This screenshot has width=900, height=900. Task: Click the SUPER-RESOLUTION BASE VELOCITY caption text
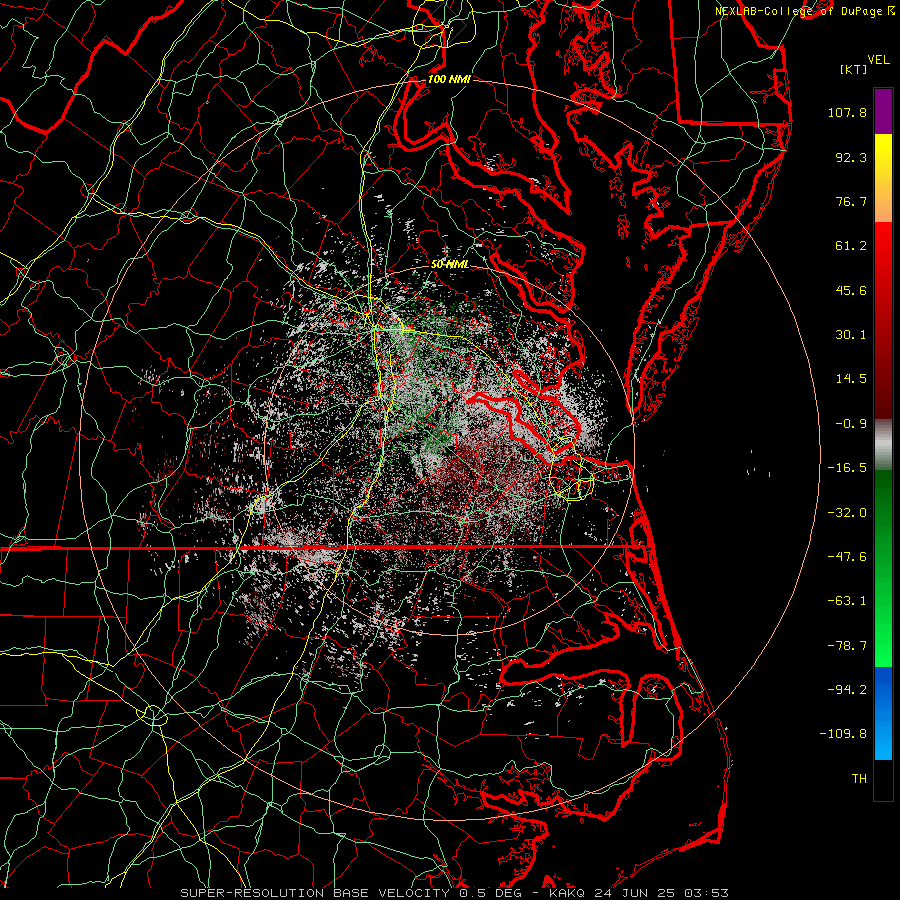point(316,893)
